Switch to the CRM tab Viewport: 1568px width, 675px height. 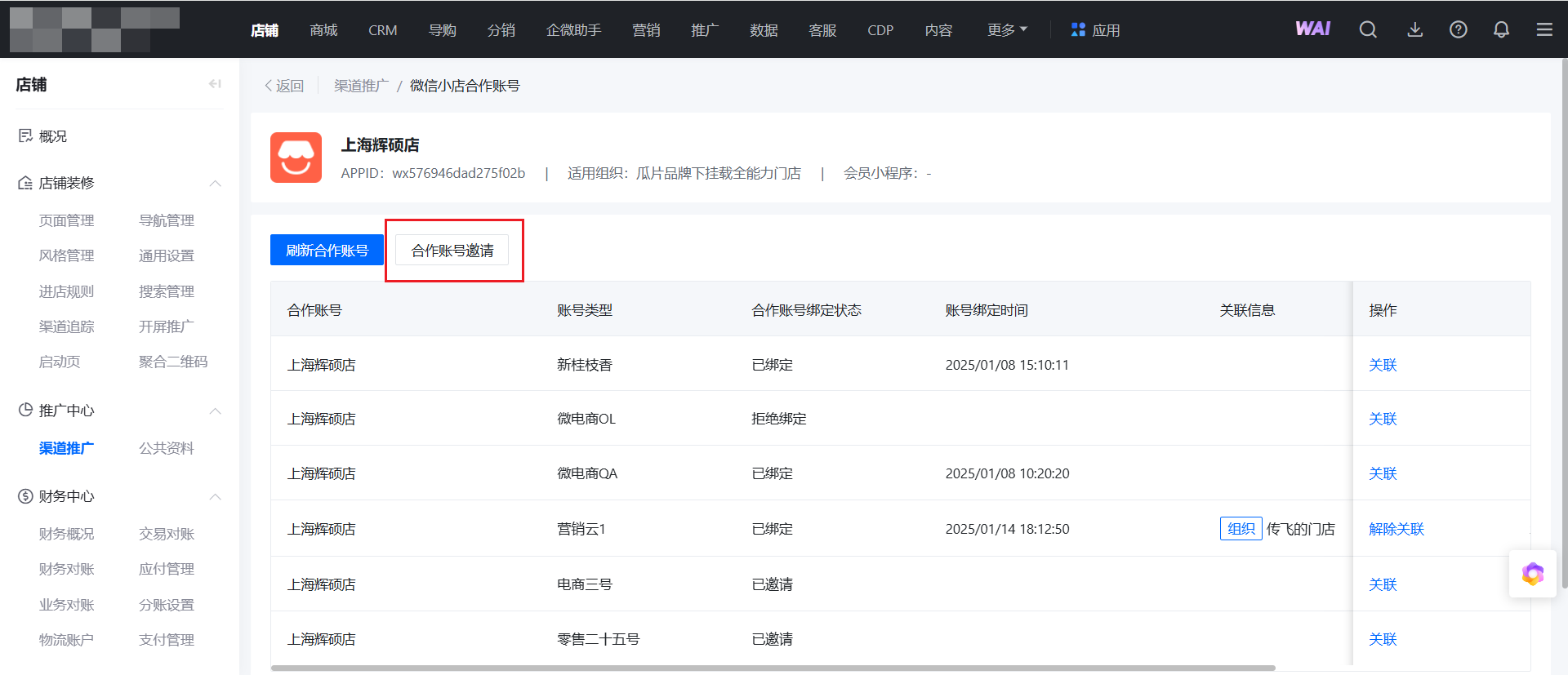click(x=382, y=30)
